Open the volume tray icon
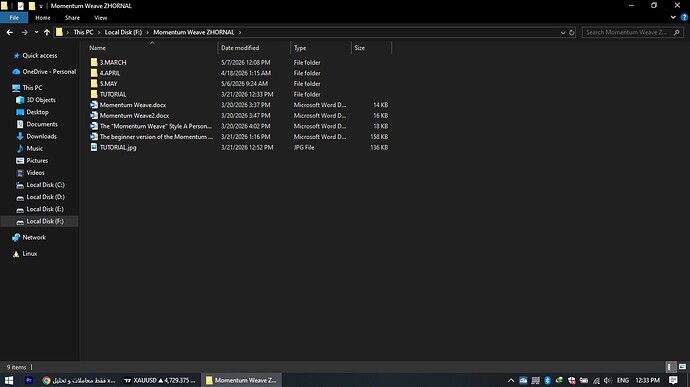The image size is (690, 387). pos(608,380)
